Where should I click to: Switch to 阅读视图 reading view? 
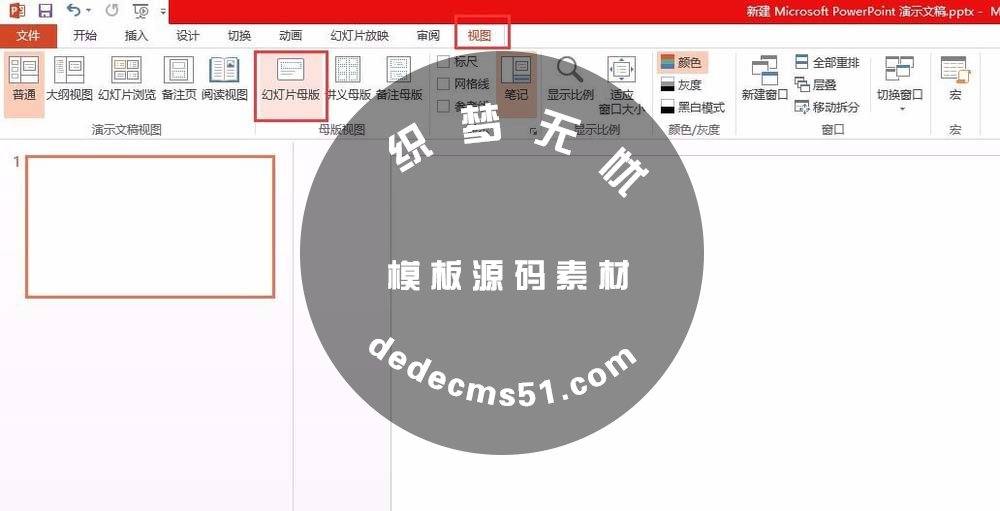(x=224, y=79)
